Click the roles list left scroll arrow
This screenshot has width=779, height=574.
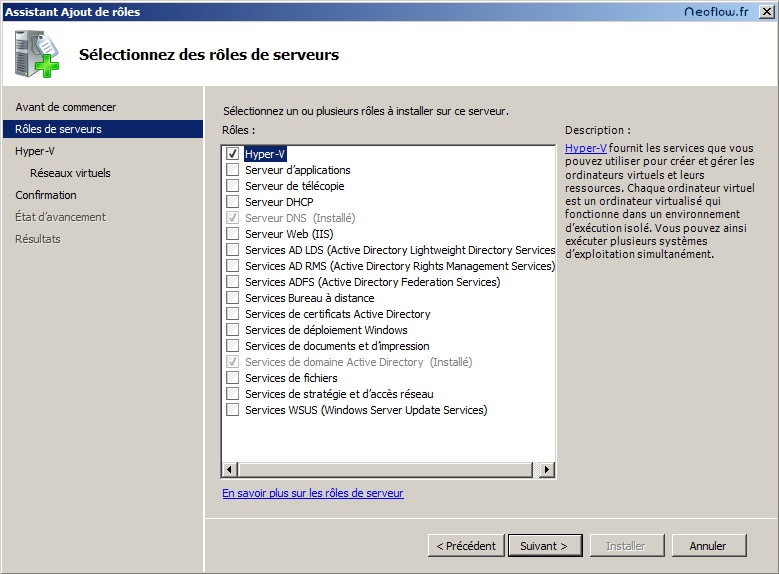click(x=230, y=469)
